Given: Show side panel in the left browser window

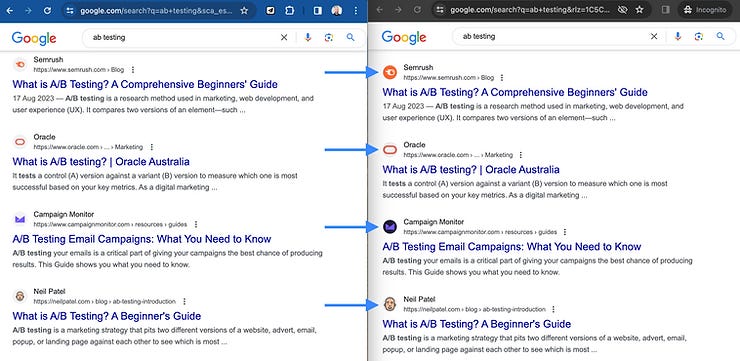Looking at the screenshot, I should click(318, 10).
